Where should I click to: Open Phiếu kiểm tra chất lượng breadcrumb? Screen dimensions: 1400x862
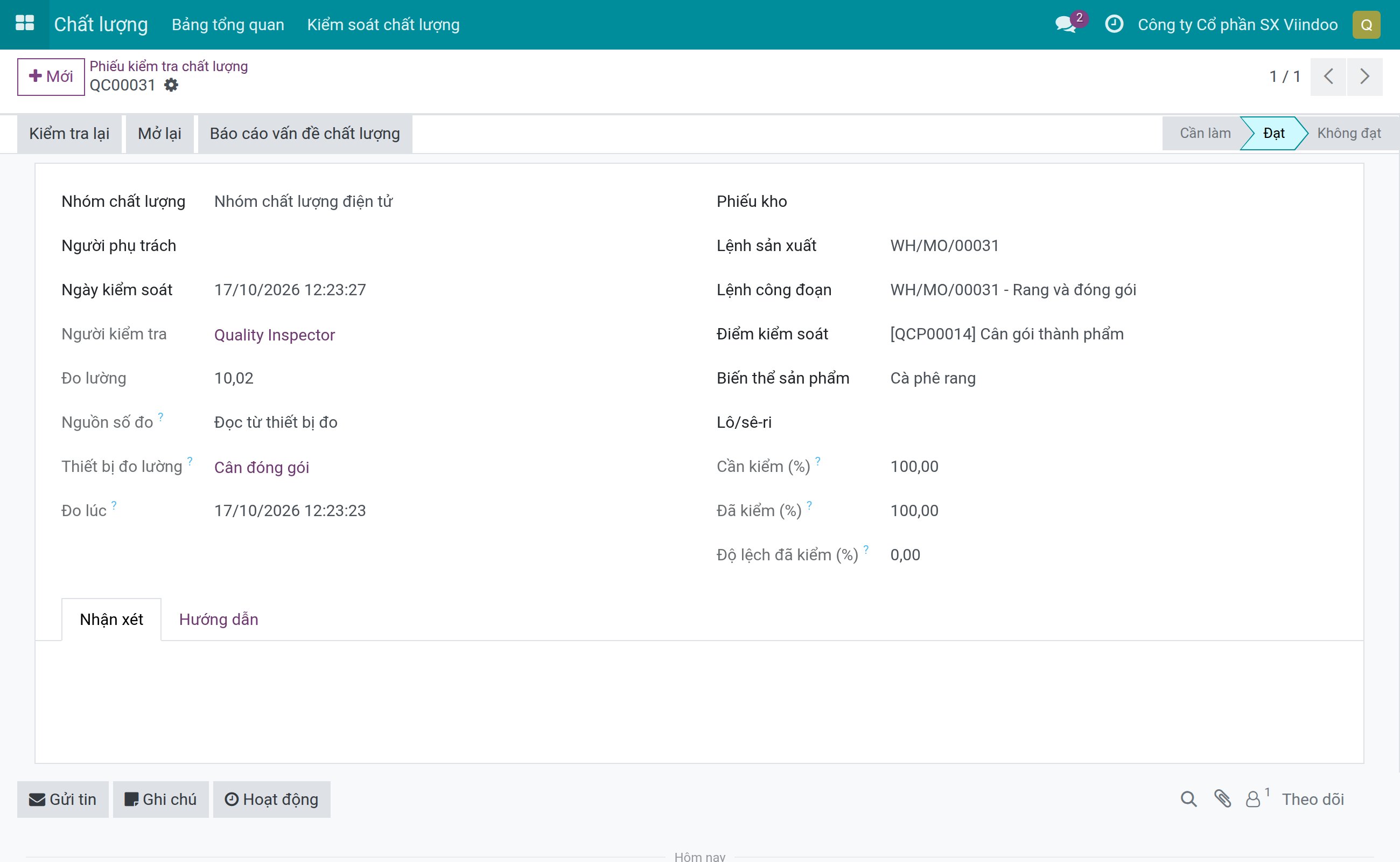[x=169, y=66]
